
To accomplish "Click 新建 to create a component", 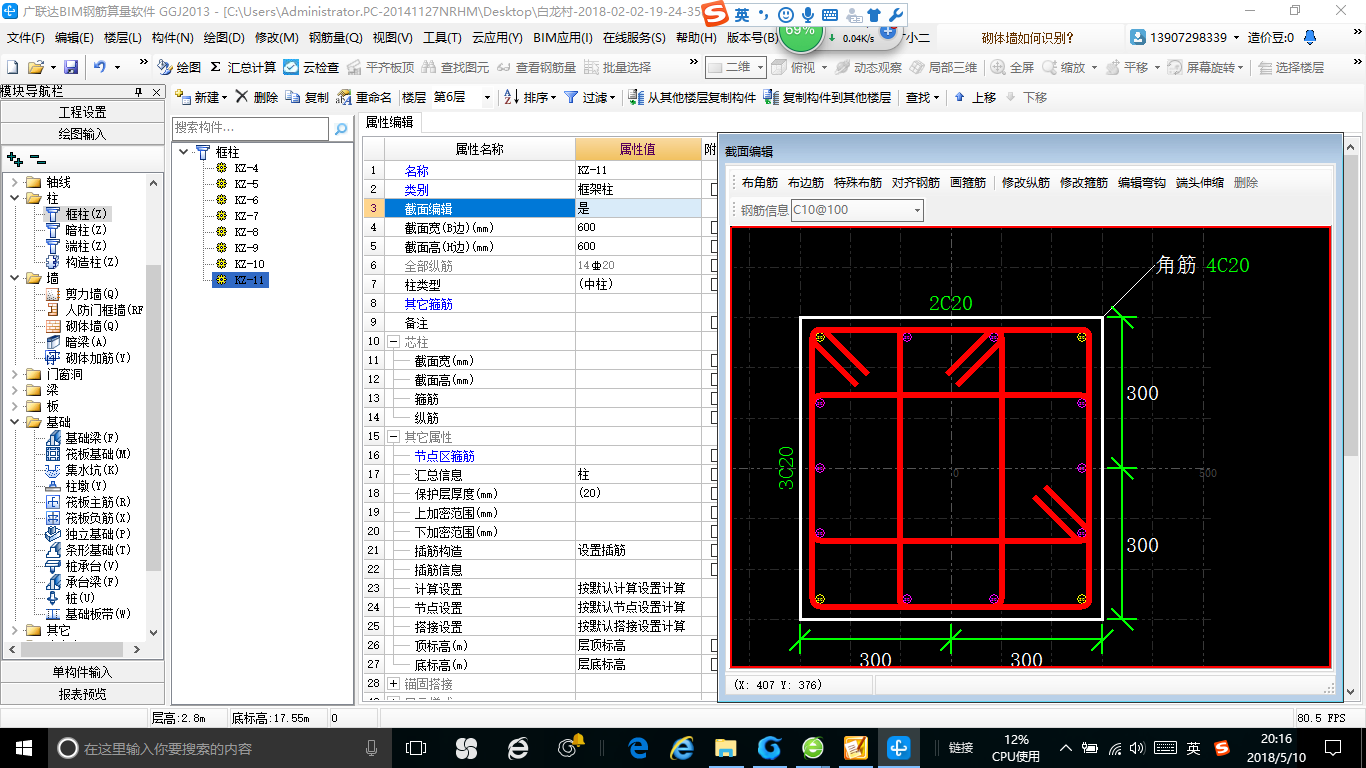I will pyautogui.click(x=200, y=97).
